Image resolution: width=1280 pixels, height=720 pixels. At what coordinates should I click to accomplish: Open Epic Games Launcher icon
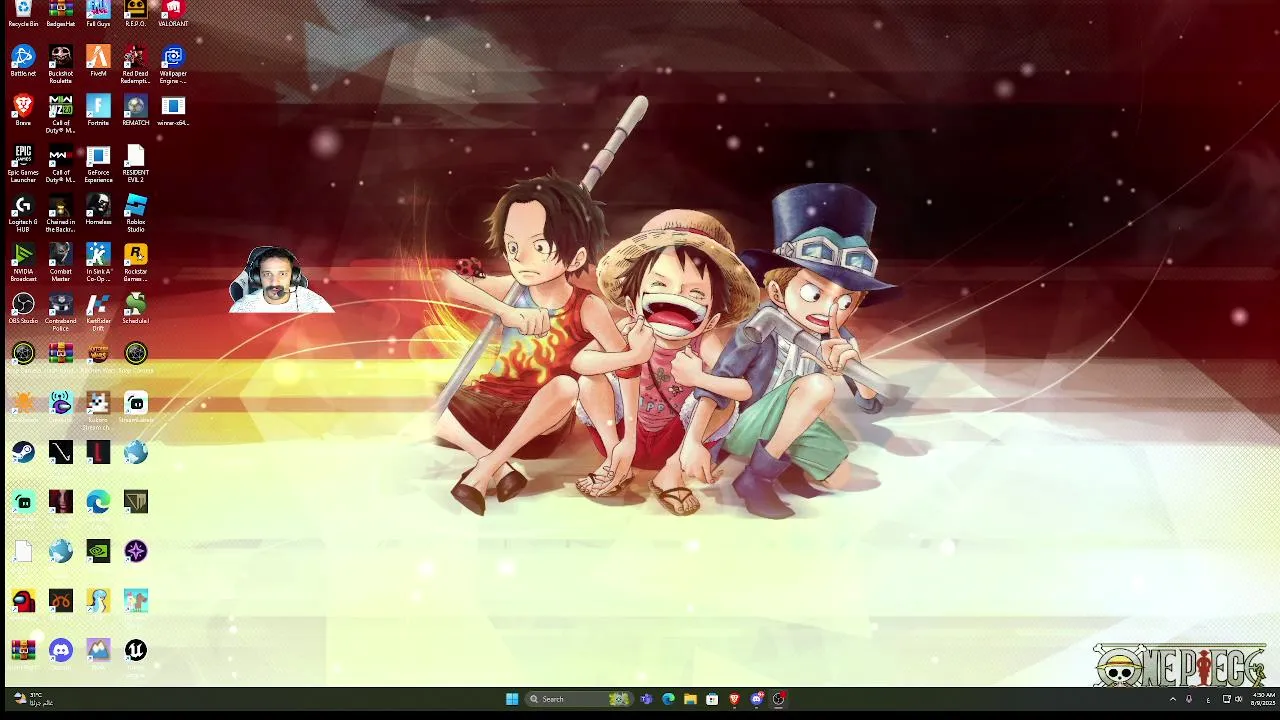[23, 163]
